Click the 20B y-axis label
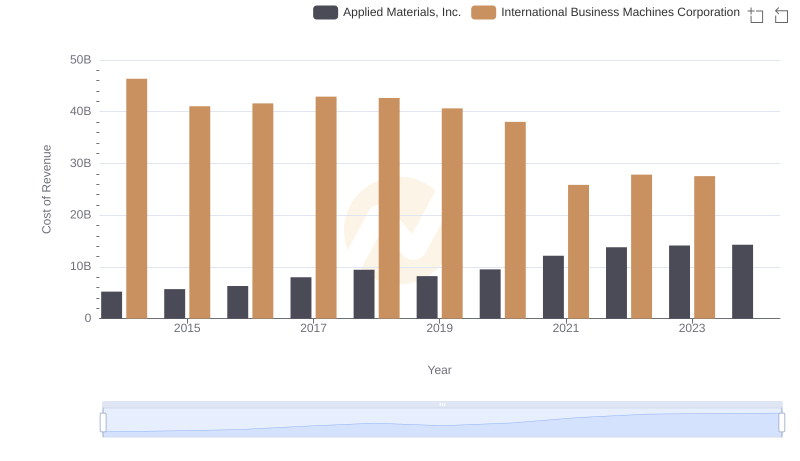800x461 pixels. pos(81,215)
